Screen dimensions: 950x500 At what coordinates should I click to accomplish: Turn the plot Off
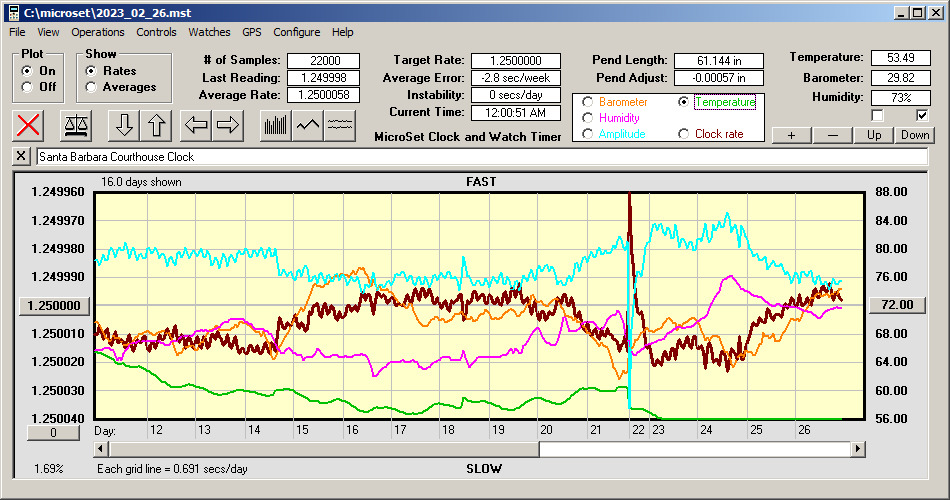(28, 87)
